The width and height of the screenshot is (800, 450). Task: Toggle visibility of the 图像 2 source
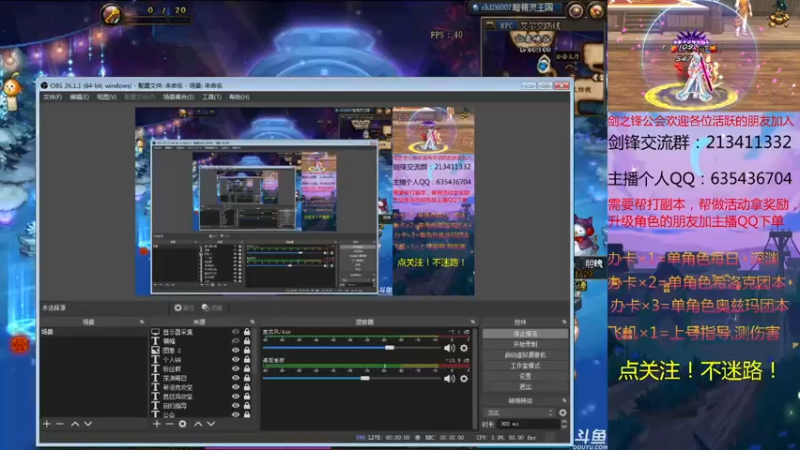click(235, 350)
